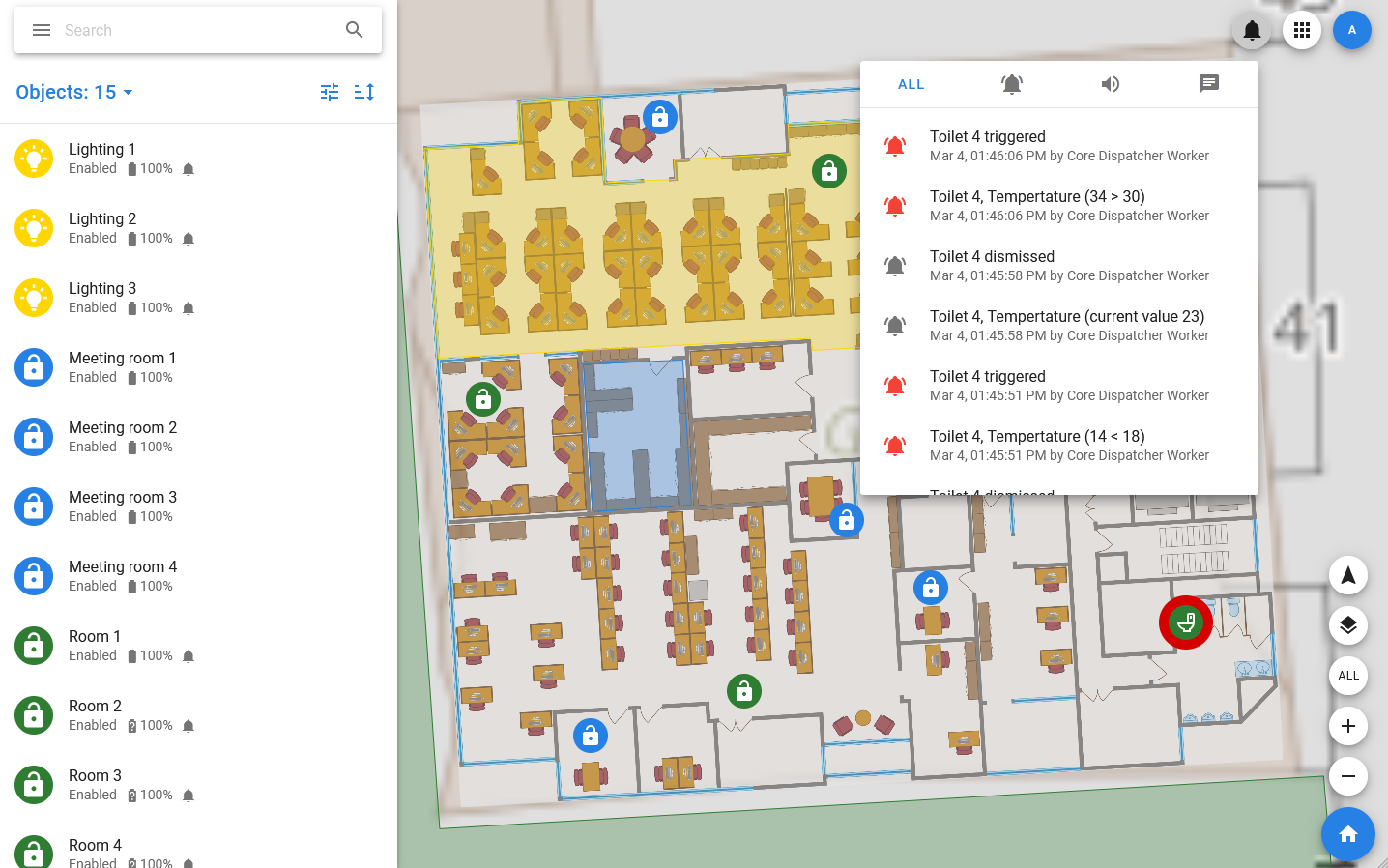Screen dimensions: 1388x868
Task: Switch to the messages tab
Action: click(1208, 84)
